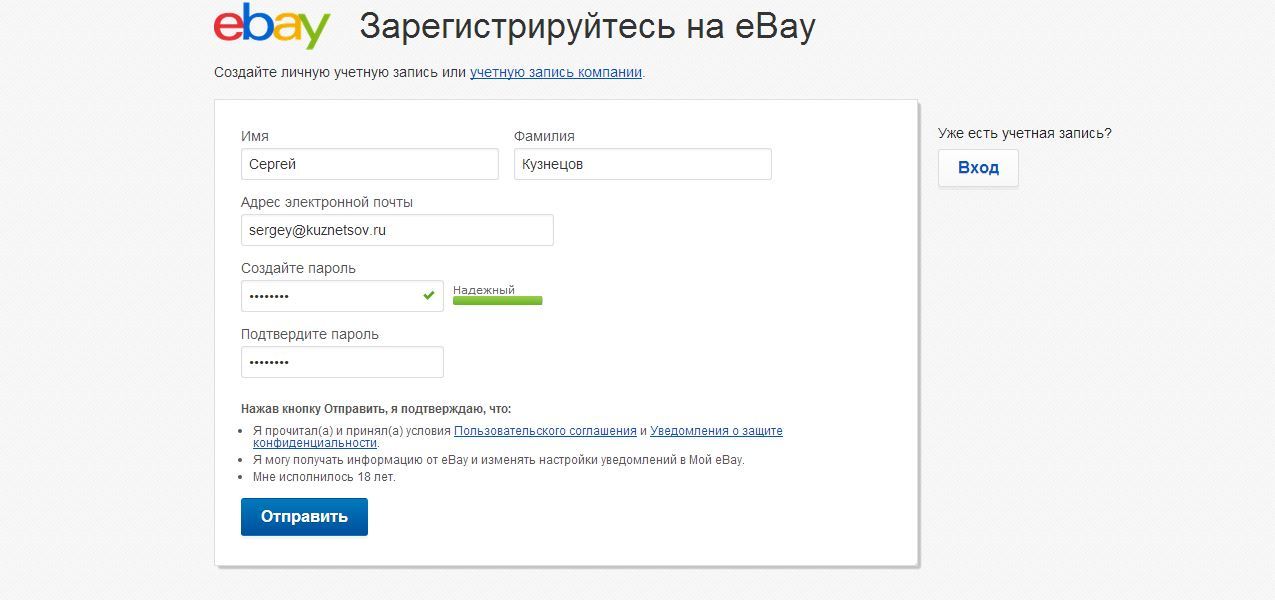Click the 'Зарегистрируйтесь на eBay' heading

587,27
